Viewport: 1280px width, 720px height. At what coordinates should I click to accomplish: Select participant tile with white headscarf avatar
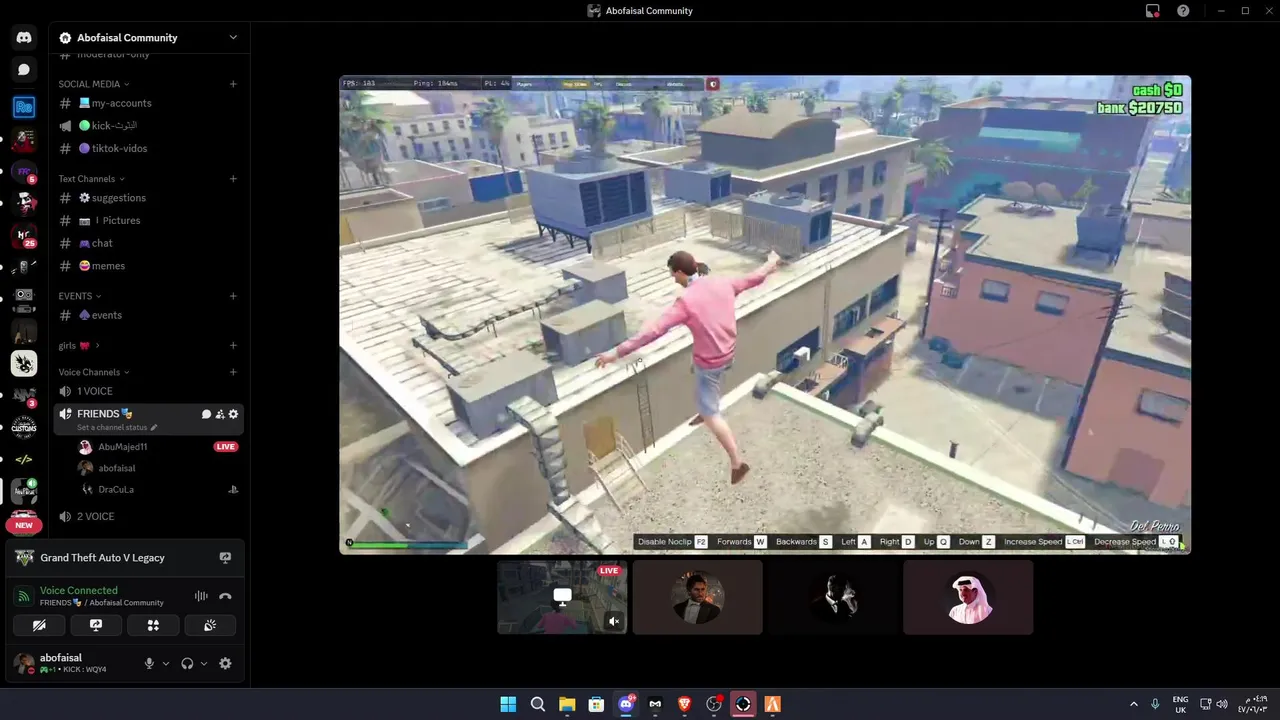click(968, 597)
